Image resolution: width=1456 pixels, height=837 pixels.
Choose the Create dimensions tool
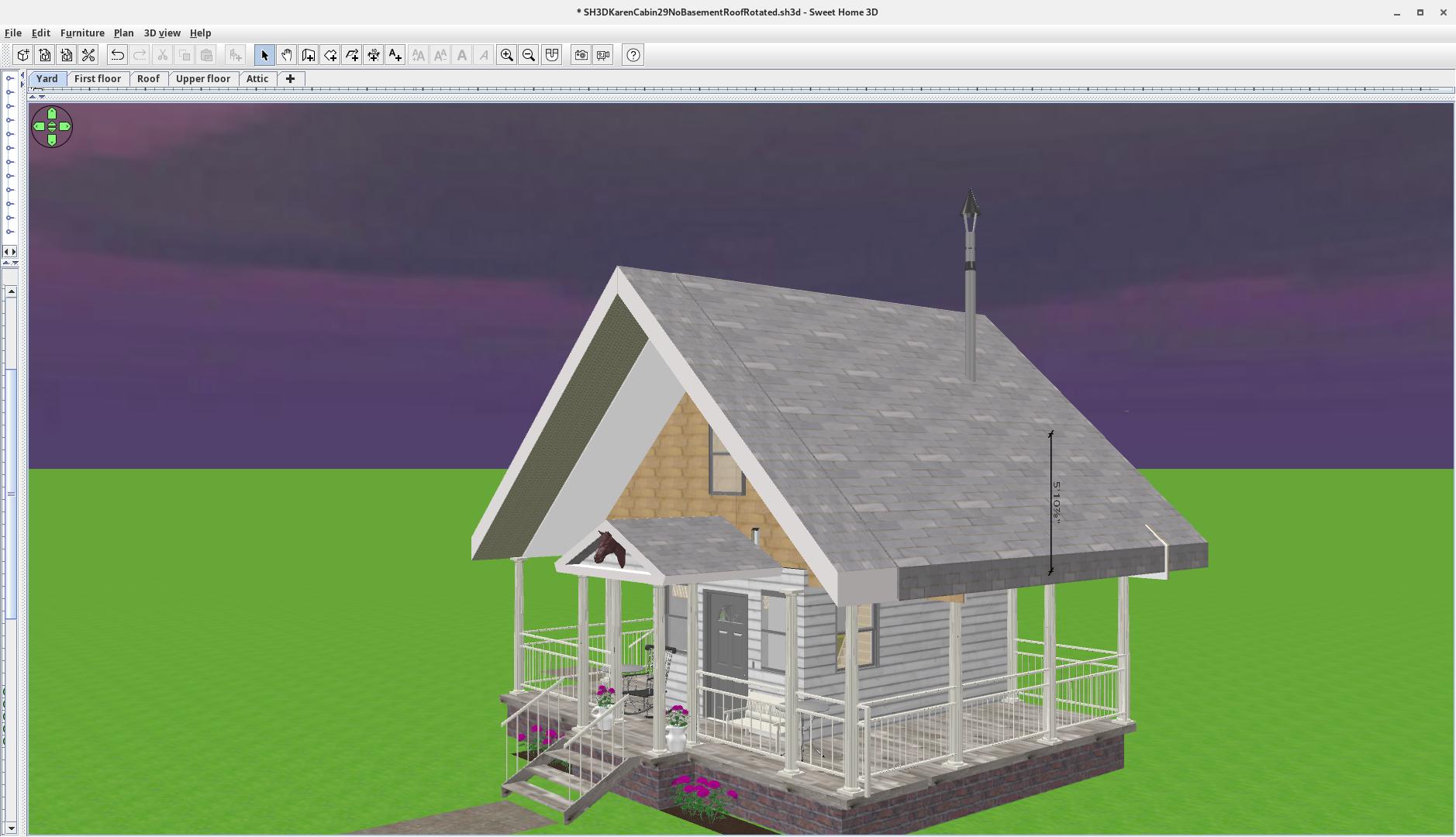point(374,55)
